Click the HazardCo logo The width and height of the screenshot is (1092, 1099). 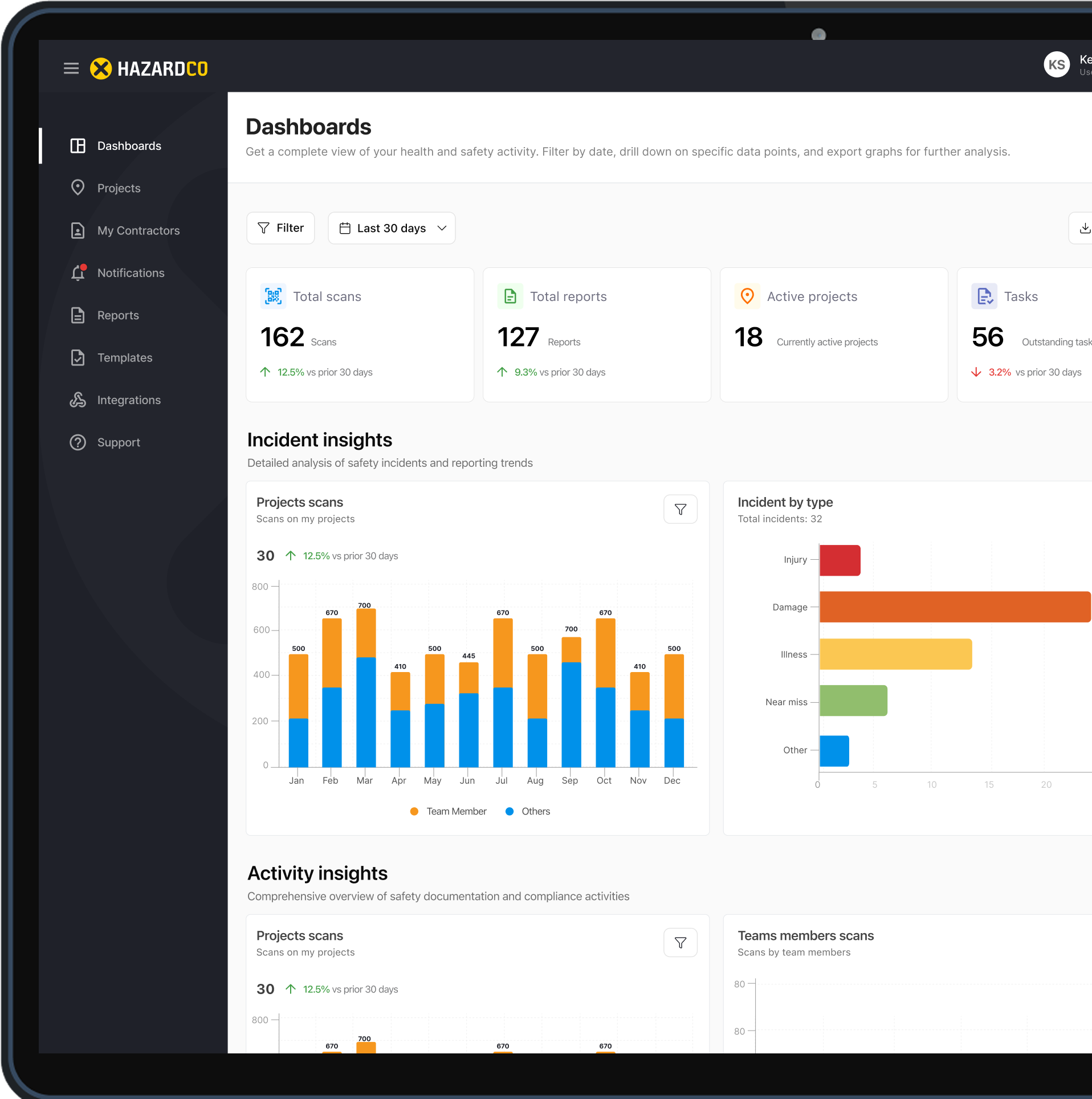click(149, 68)
